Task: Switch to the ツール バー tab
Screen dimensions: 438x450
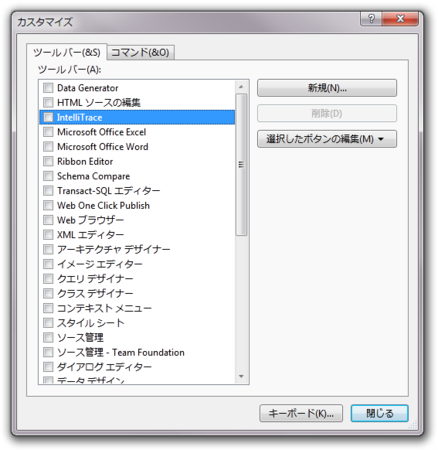Action: pyautogui.click(x=67, y=52)
